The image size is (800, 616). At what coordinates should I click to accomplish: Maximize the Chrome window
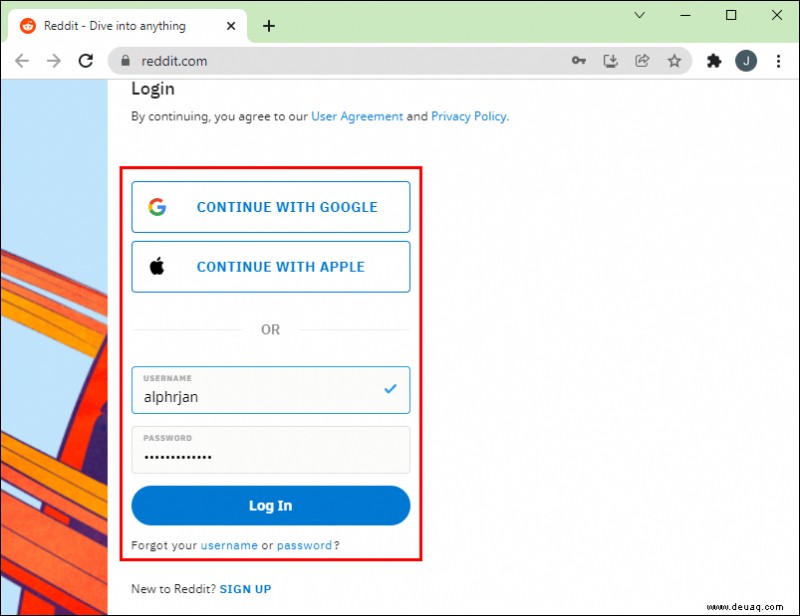point(731,15)
